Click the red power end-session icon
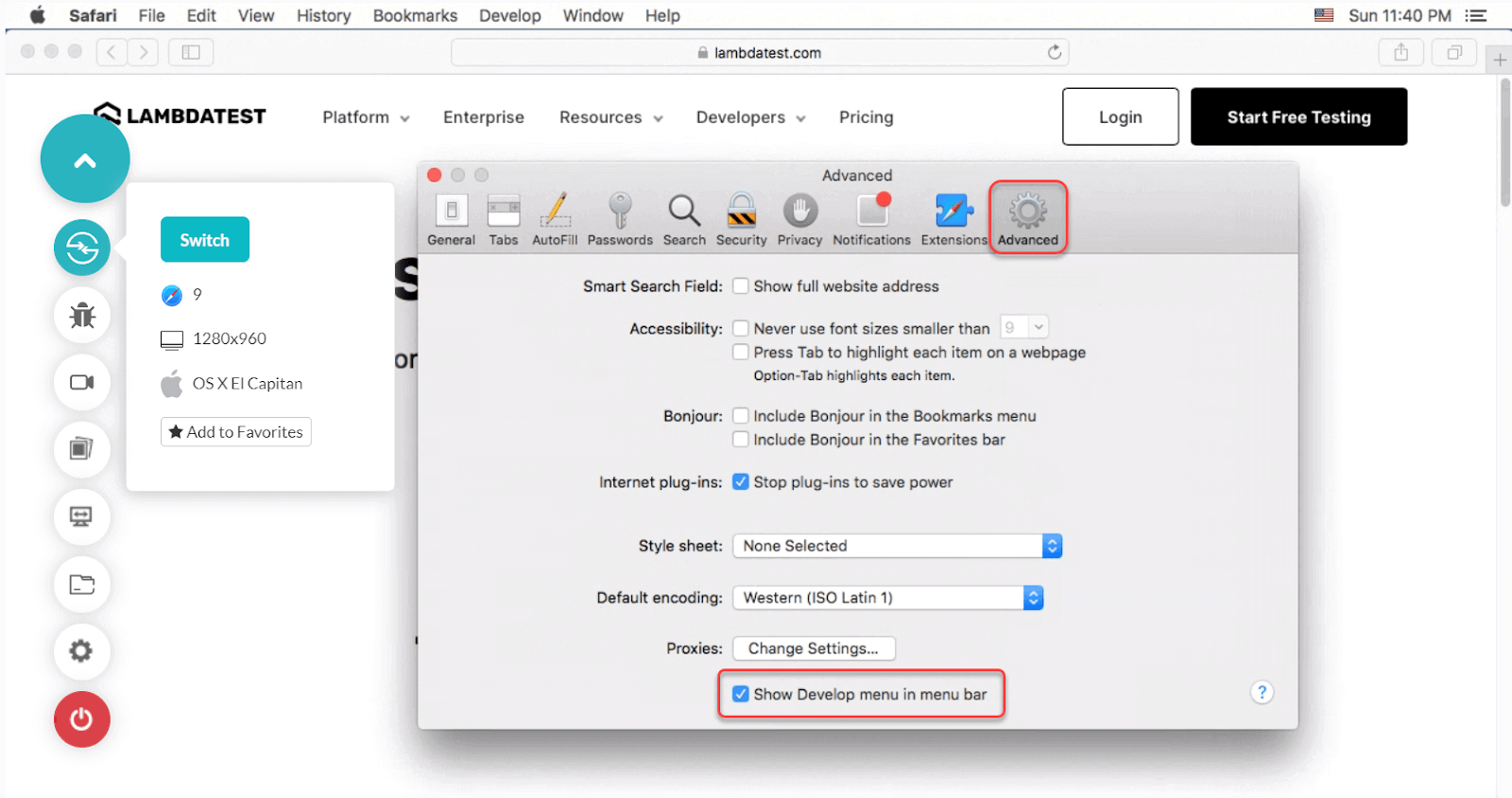Screen dimensions: 1512x798 pos(82,720)
